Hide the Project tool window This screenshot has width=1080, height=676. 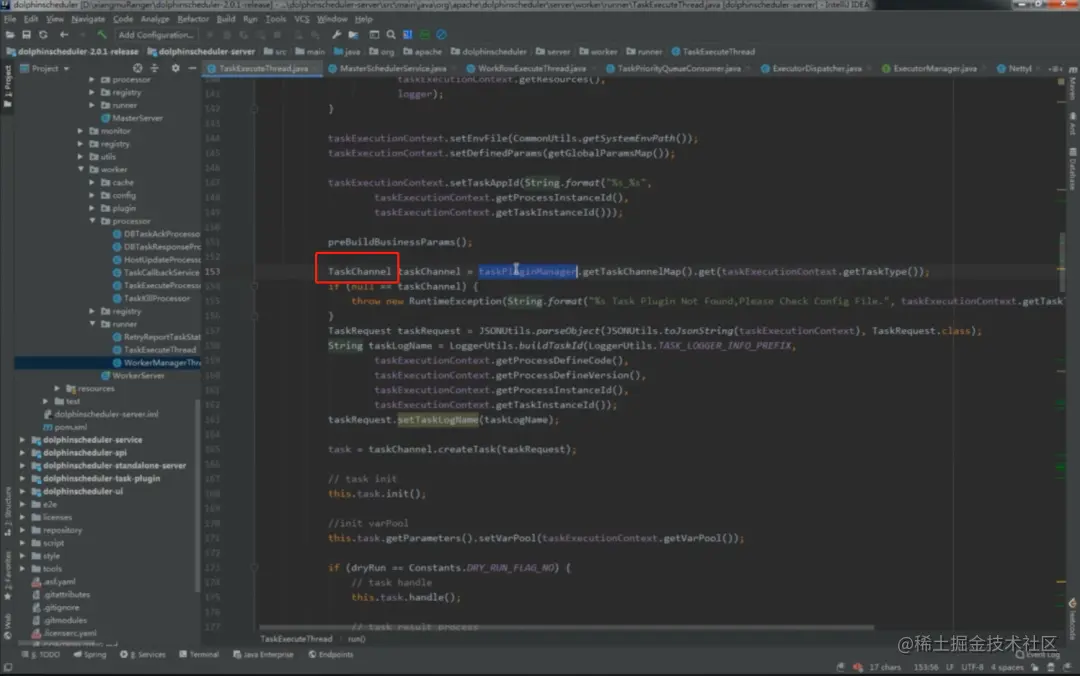[192, 68]
